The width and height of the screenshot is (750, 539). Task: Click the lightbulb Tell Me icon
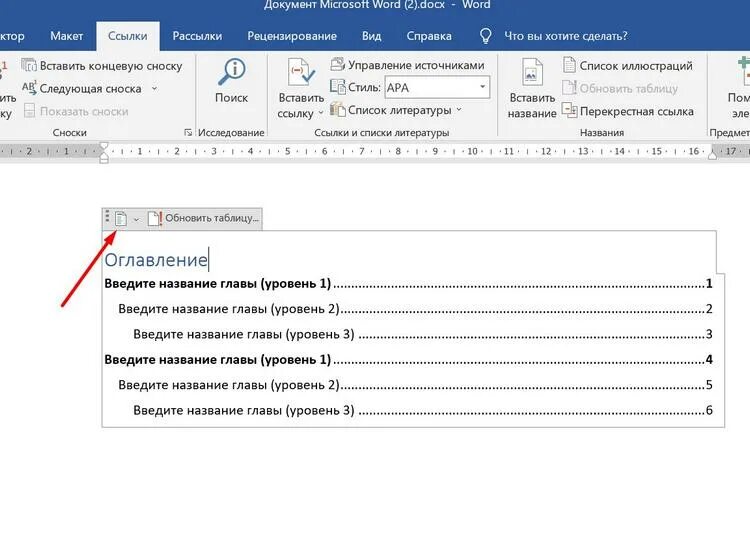pos(485,36)
